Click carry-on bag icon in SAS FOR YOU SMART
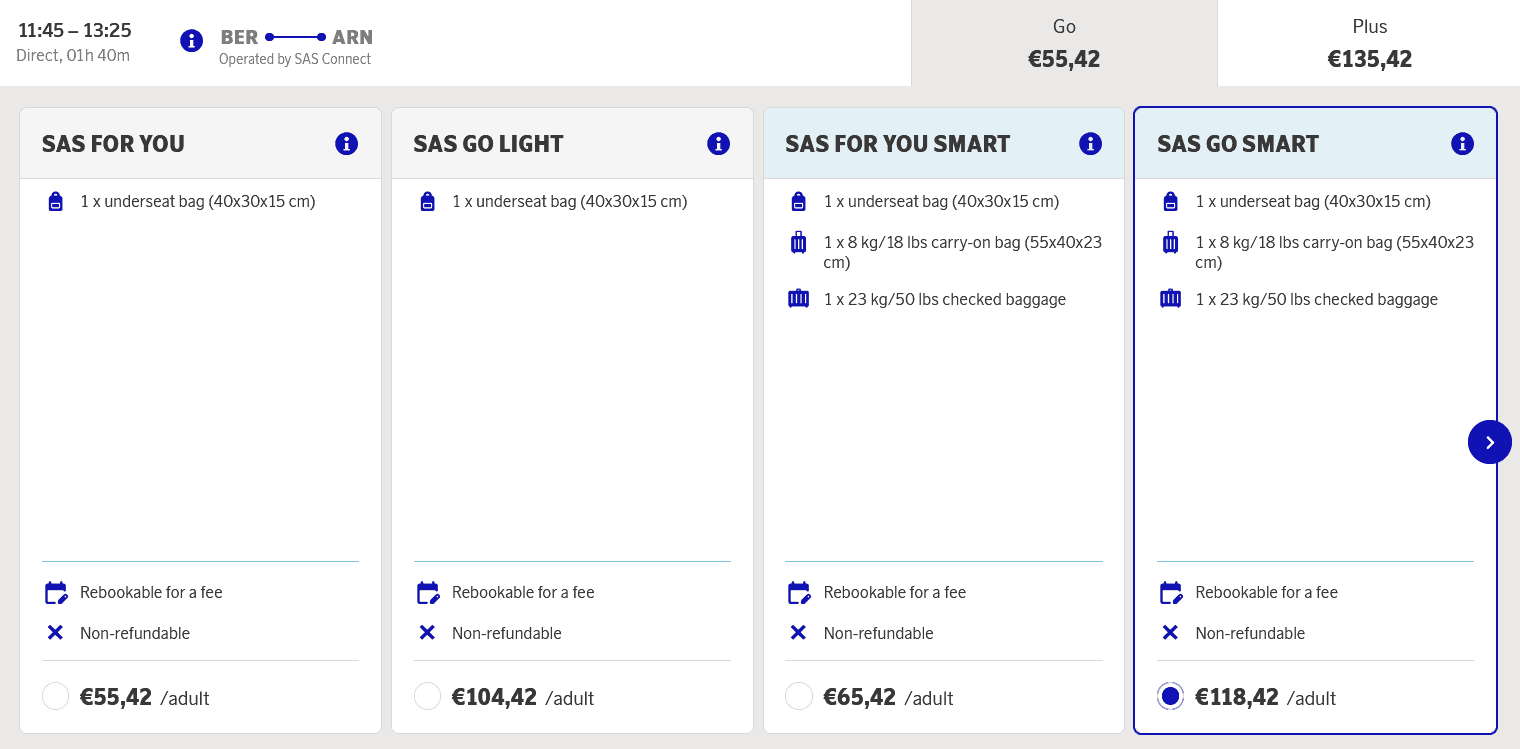The height and width of the screenshot is (749, 1520). coord(798,242)
